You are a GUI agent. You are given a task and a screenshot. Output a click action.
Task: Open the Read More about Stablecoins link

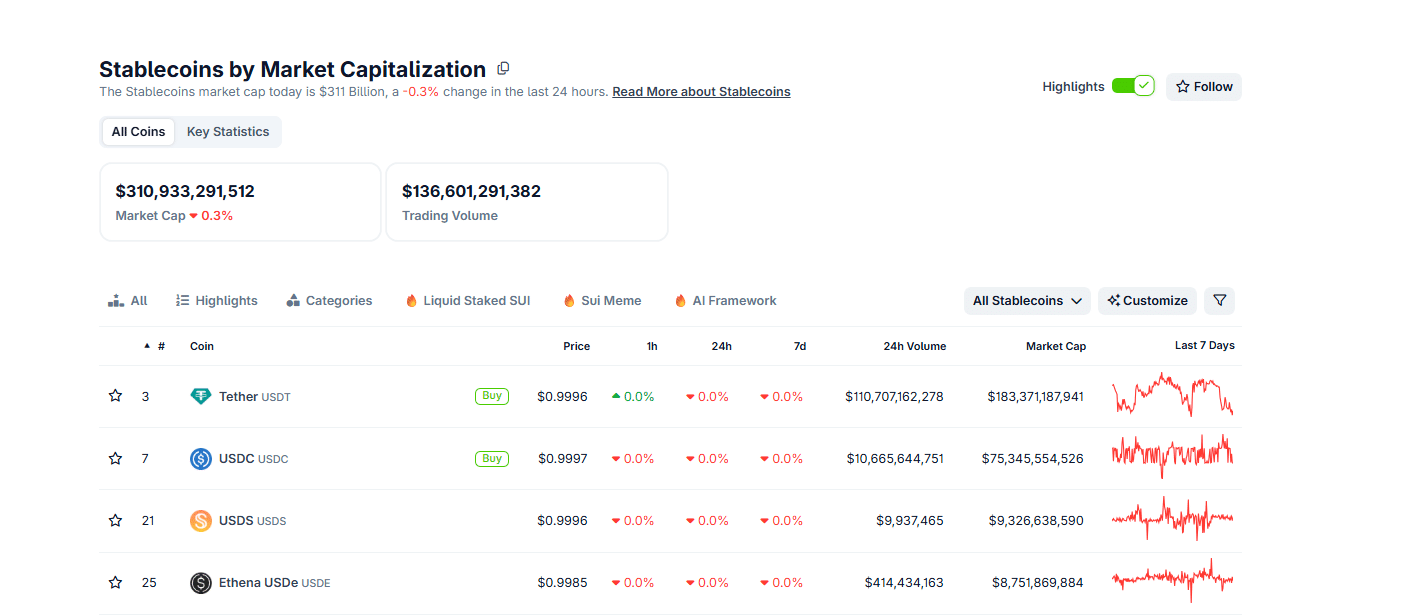(700, 91)
